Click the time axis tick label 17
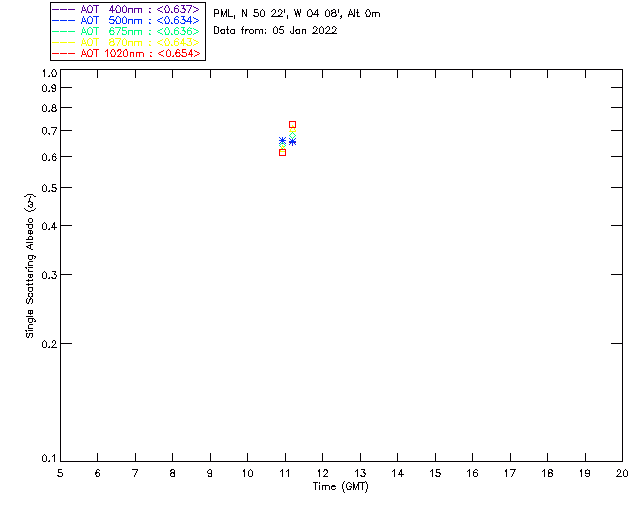This screenshot has height=512, width=640. 510,473
